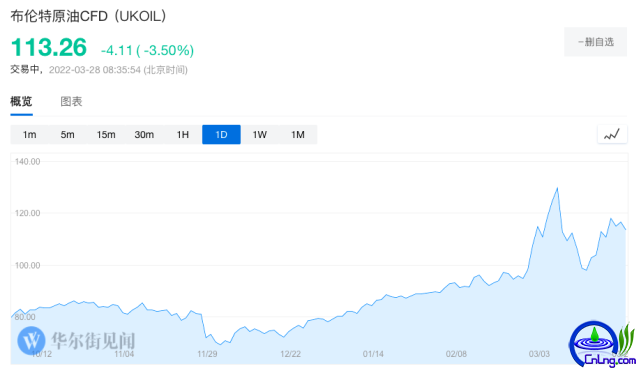Viewport: 641px width, 373px height.
Task: Click the 100.00 y-axis label
Action: 27,265
